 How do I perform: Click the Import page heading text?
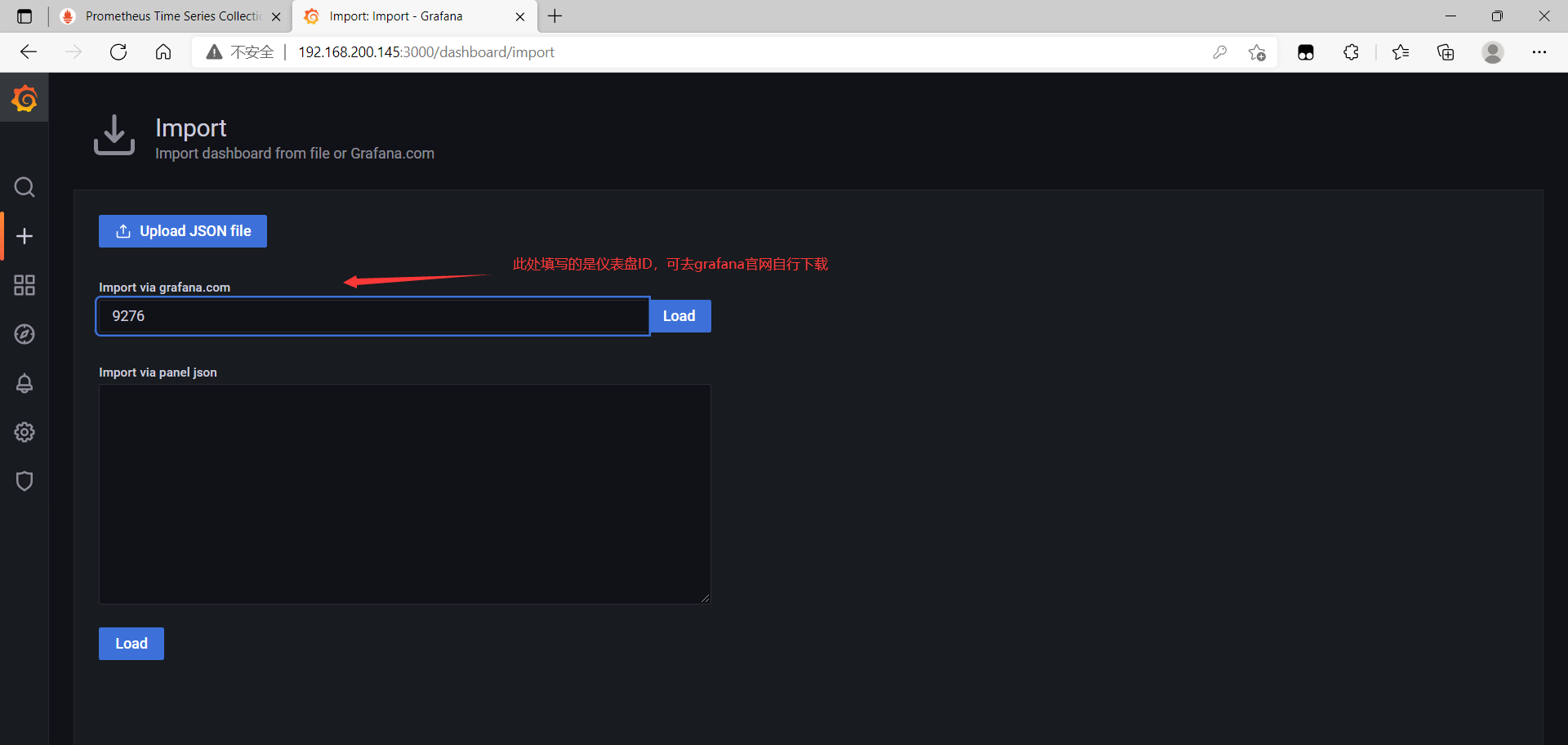tap(191, 128)
